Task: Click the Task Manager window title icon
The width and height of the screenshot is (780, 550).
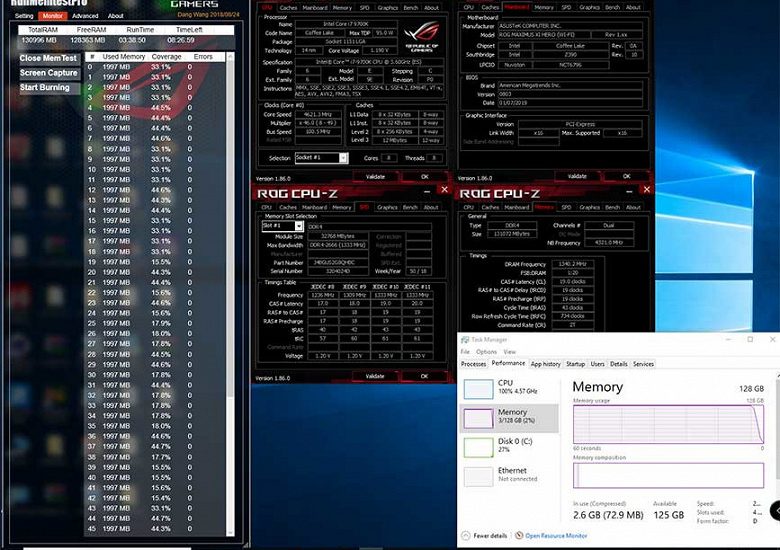Action: tap(465, 340)
